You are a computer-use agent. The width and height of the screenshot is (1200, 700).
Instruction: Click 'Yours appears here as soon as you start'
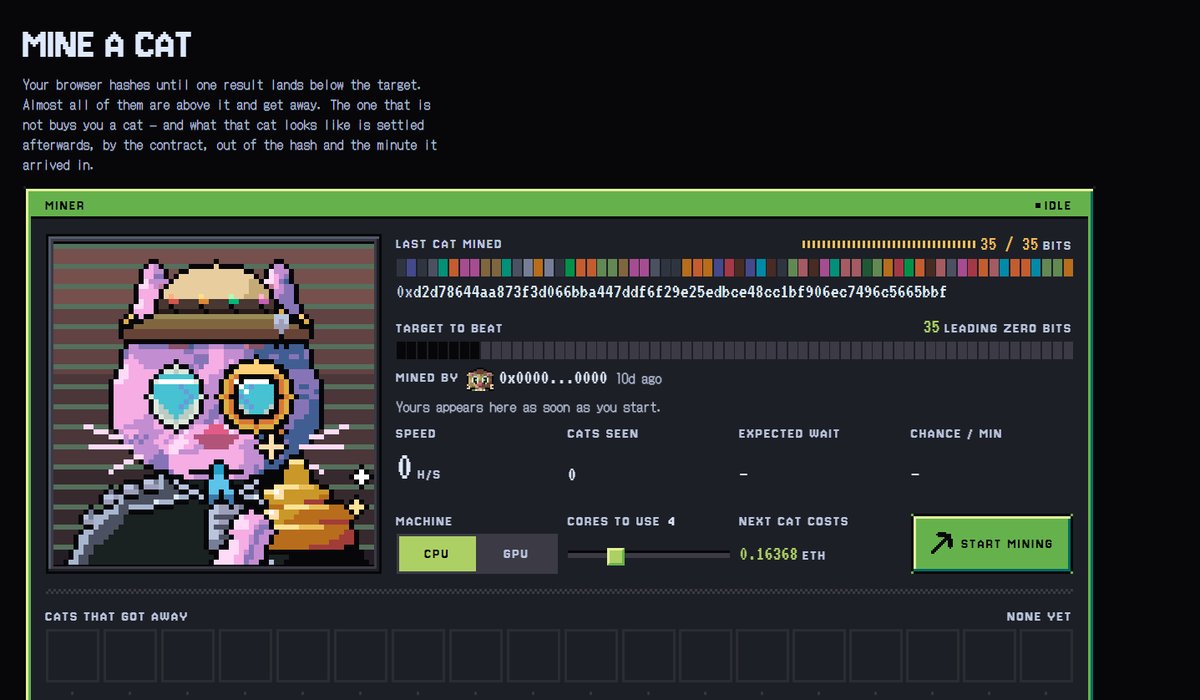(x=528, y=408)
